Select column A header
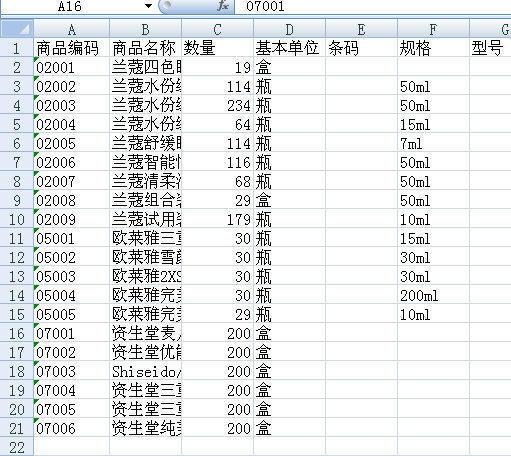 pos(72,29)
